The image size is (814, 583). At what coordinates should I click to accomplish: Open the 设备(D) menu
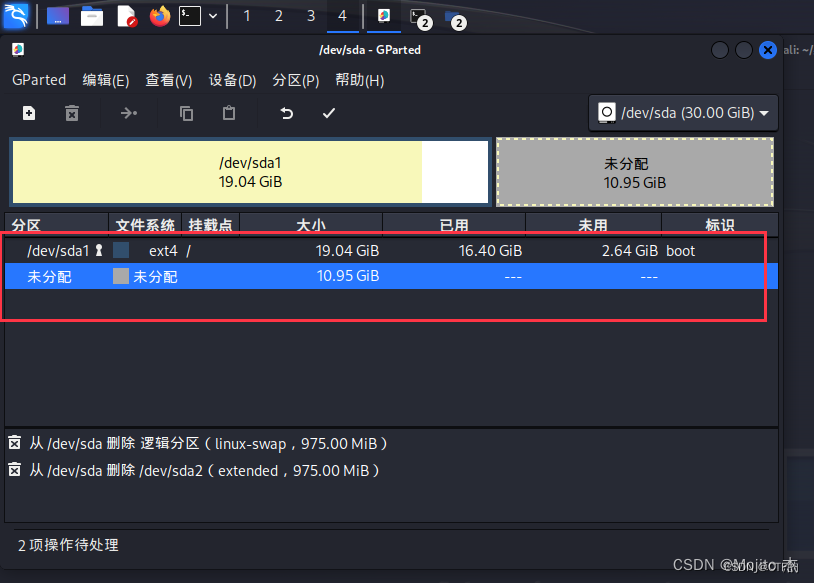233,80
